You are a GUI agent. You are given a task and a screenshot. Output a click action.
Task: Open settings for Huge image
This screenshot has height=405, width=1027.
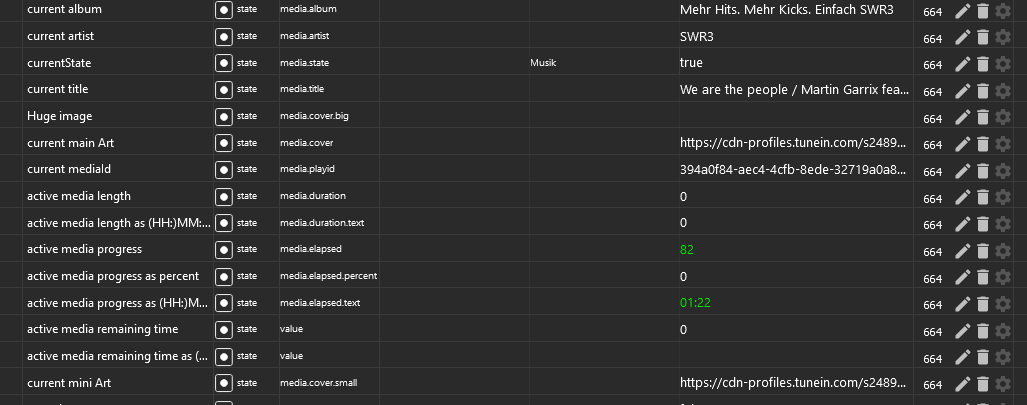pyautogui.click(x=1003, y=117)
